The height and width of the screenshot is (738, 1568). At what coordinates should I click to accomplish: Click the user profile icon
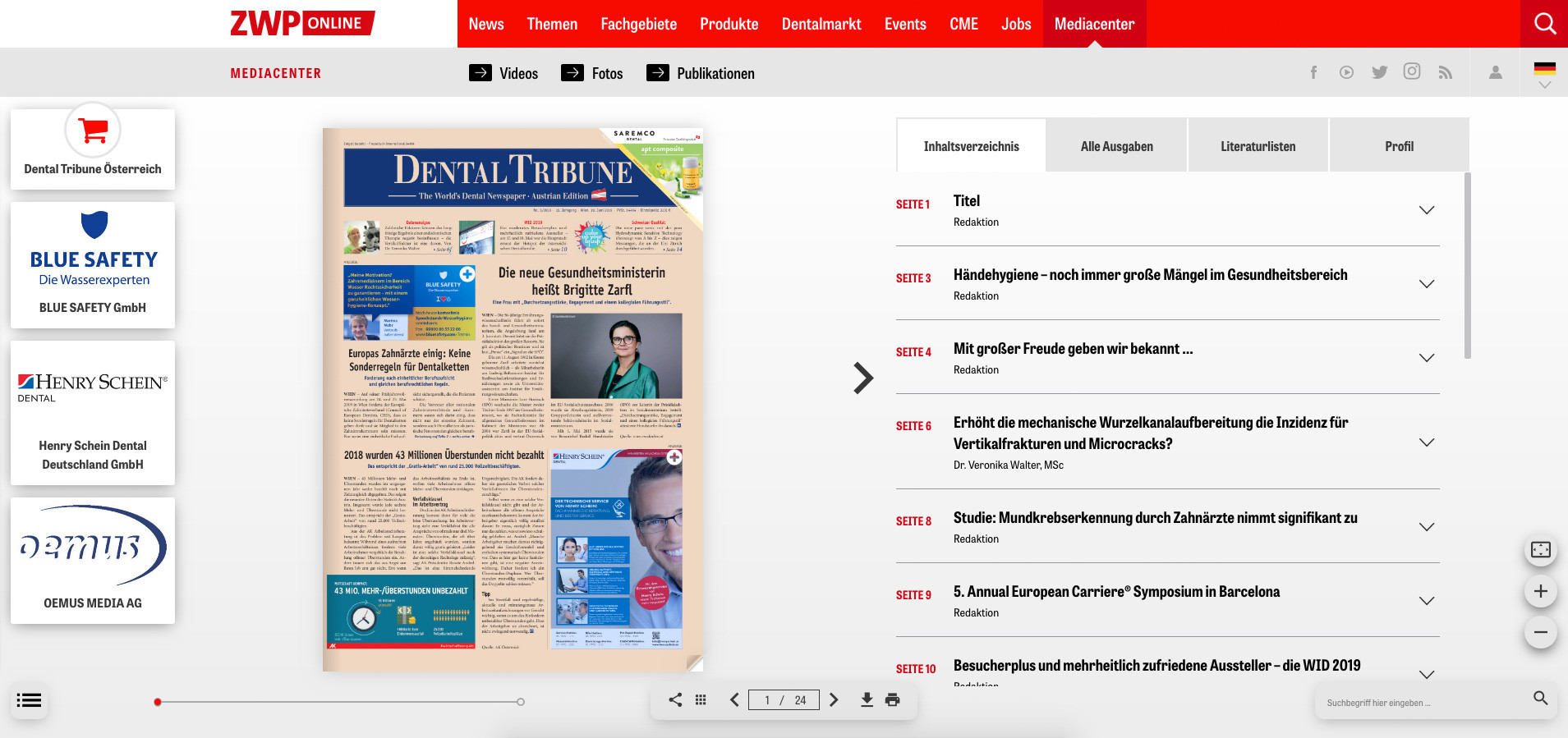[x=1496, y=72]
